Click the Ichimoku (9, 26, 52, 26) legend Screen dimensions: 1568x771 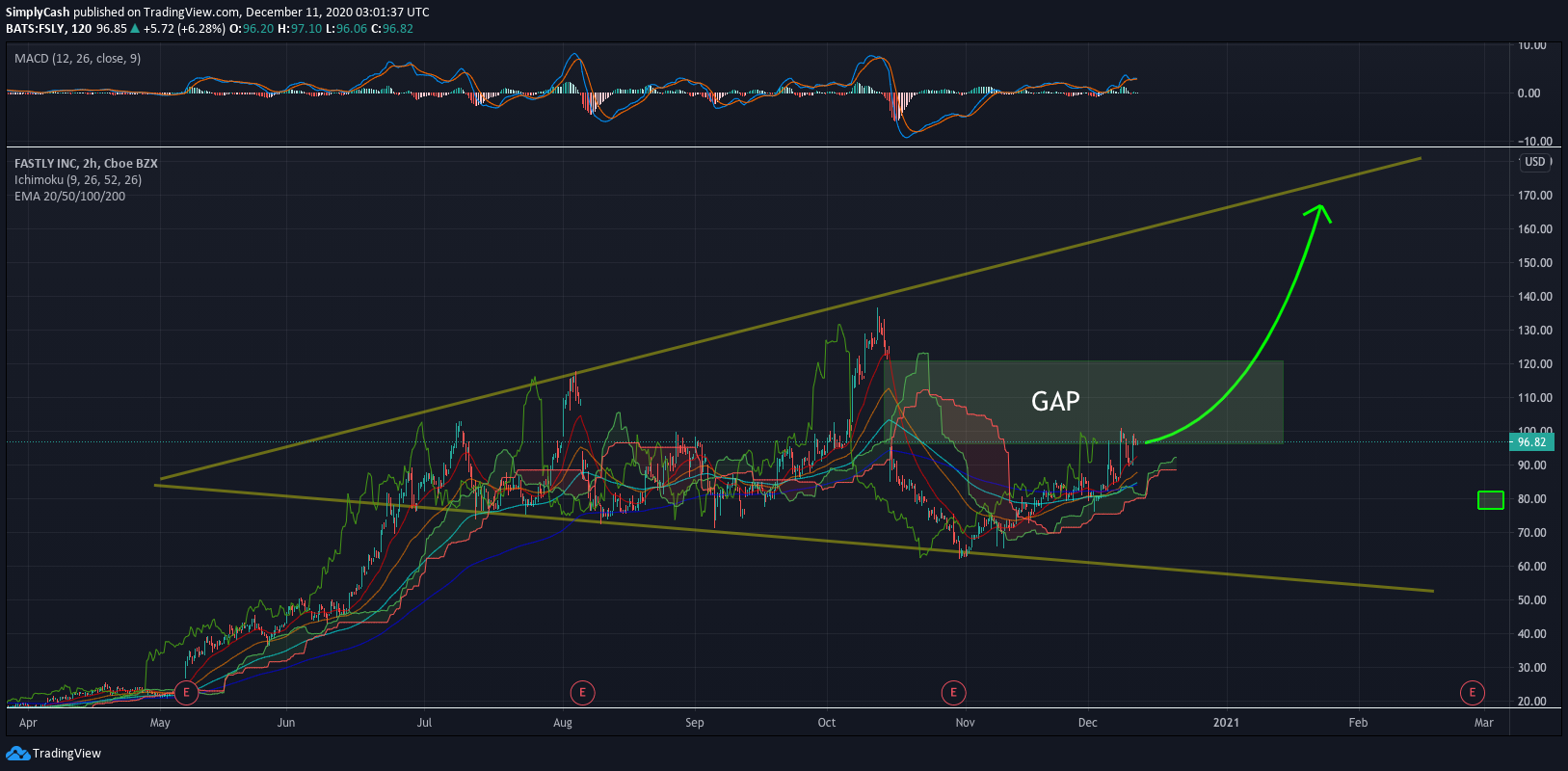point(78,180)
